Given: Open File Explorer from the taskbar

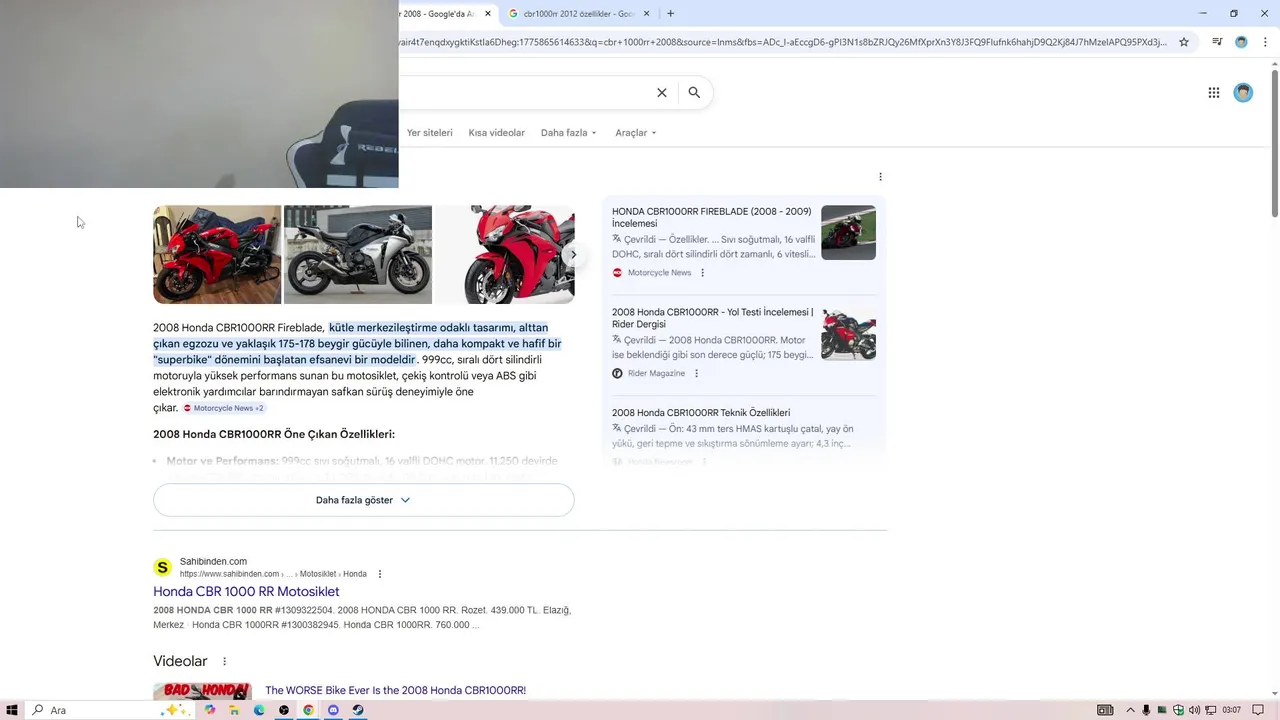Looking at the screenshot, I should click(x=234, y=710).
